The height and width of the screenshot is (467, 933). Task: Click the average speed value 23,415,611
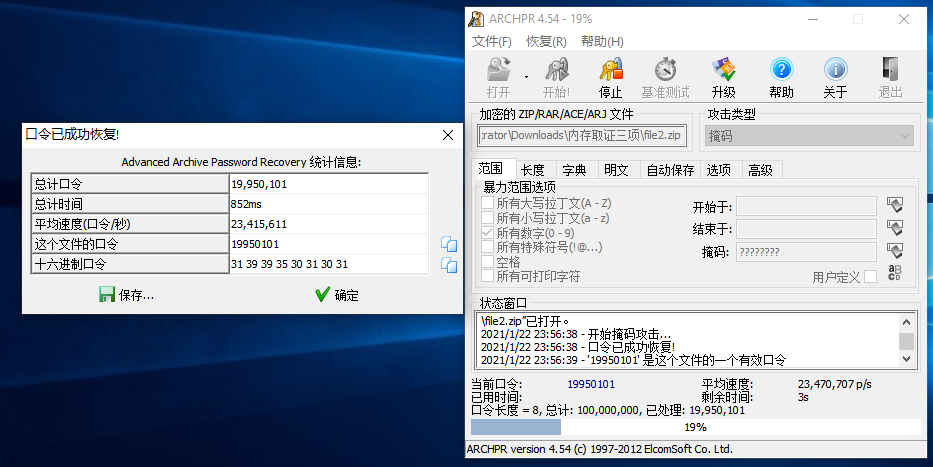(259, 224)
